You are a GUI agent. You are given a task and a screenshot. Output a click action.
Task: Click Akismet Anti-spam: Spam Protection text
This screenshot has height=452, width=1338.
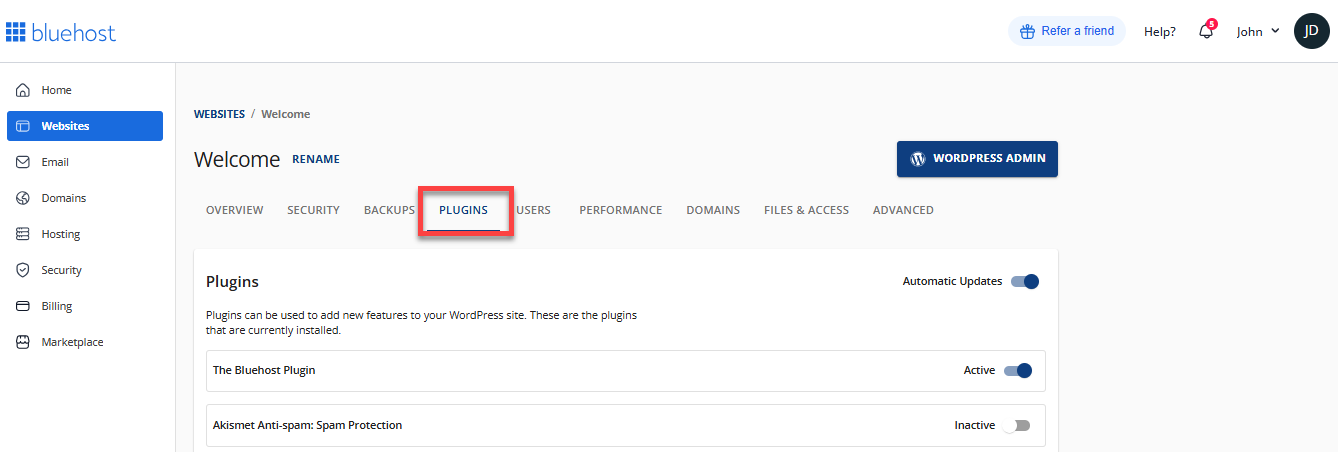(307, 425)
